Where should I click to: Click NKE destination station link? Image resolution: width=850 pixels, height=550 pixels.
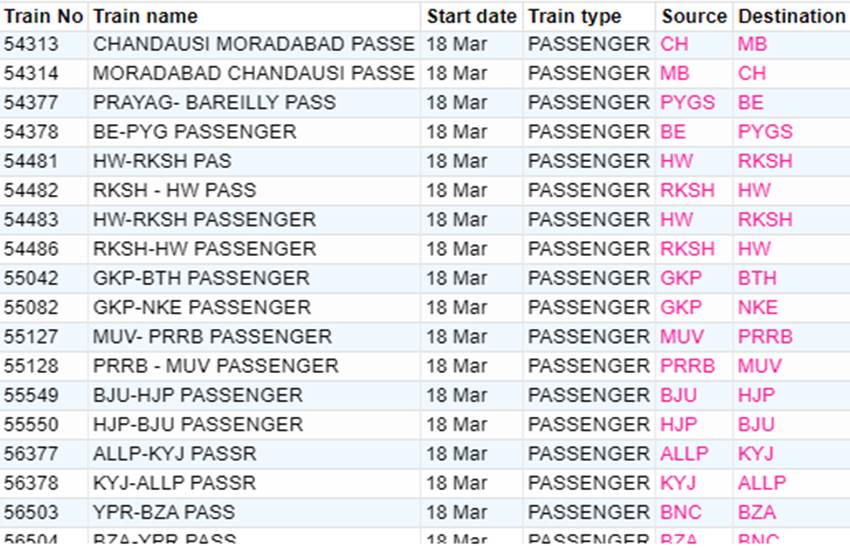point(758,307)
